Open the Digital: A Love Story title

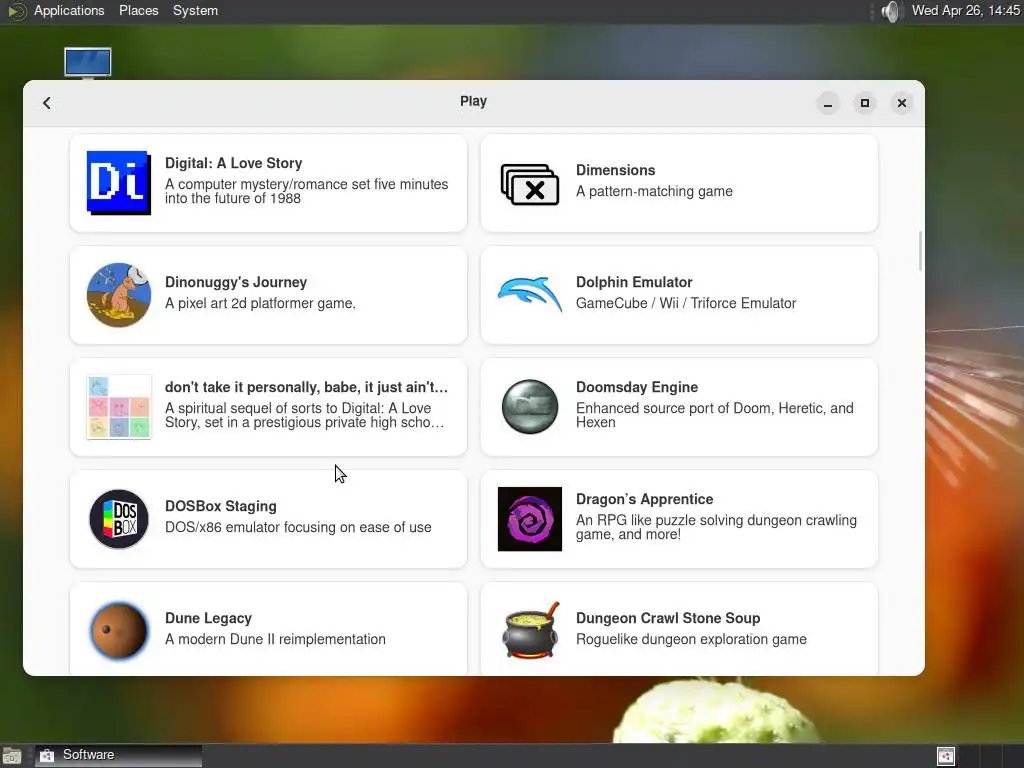tap(233, 163)
